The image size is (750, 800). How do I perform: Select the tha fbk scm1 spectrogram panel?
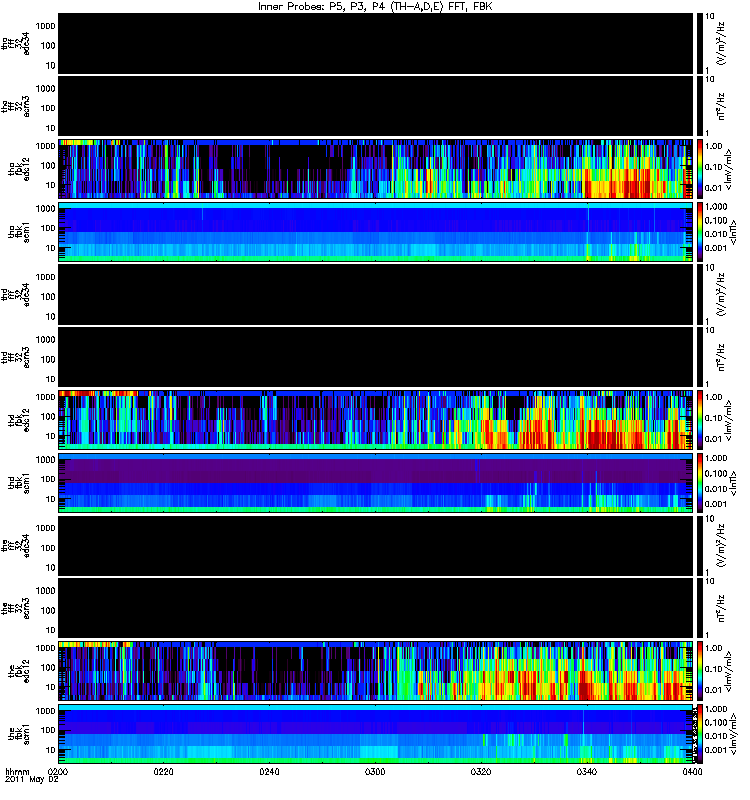pos(376,232)
